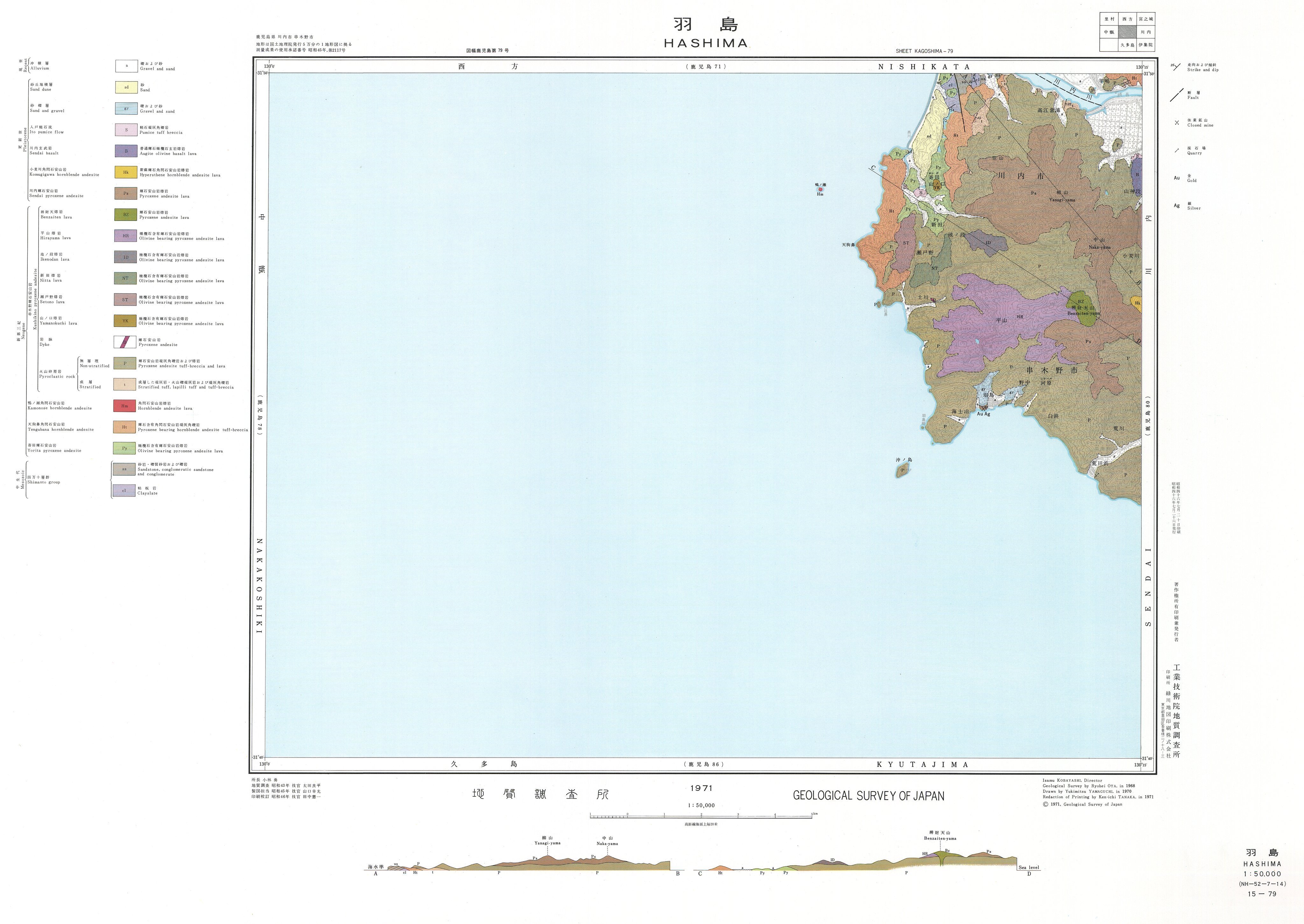Click the green BZ Benzaiten lava swatch
This screenshot has height=924, width=1304.
click(125, 215)
